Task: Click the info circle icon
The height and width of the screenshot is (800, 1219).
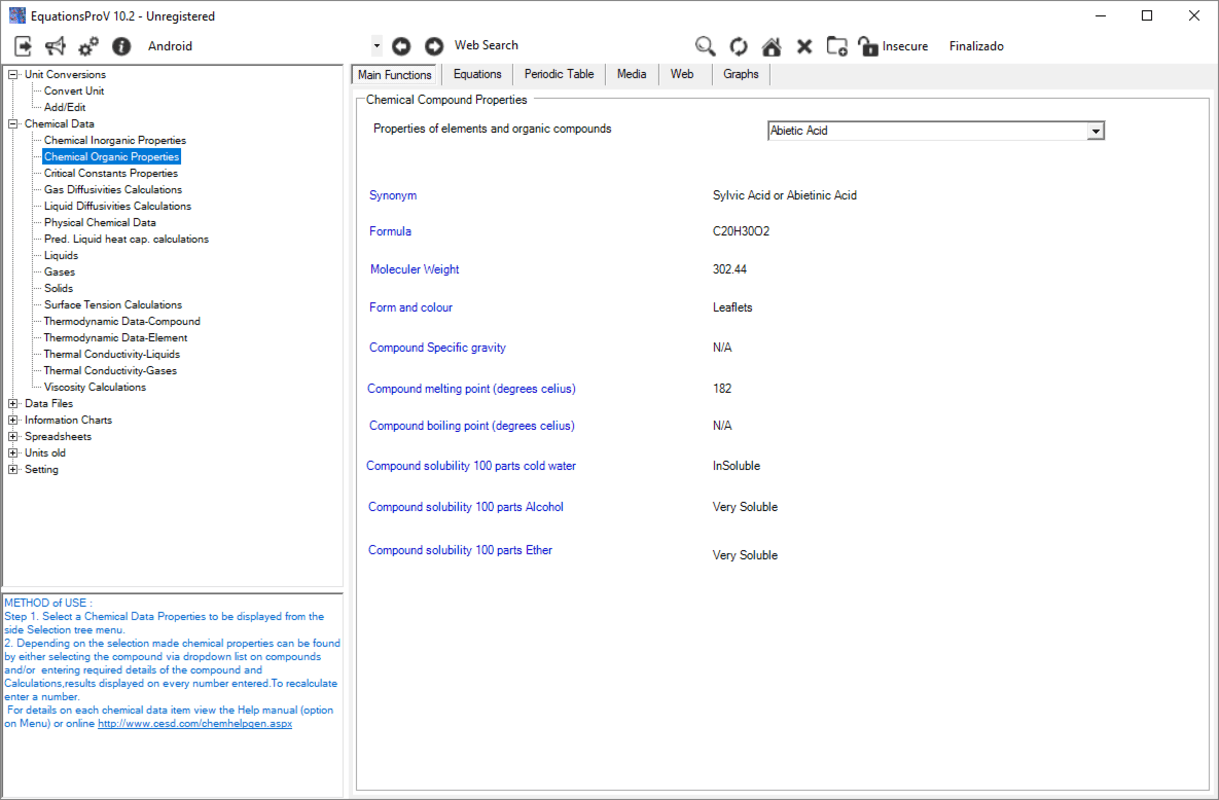Action: point(121,46)
